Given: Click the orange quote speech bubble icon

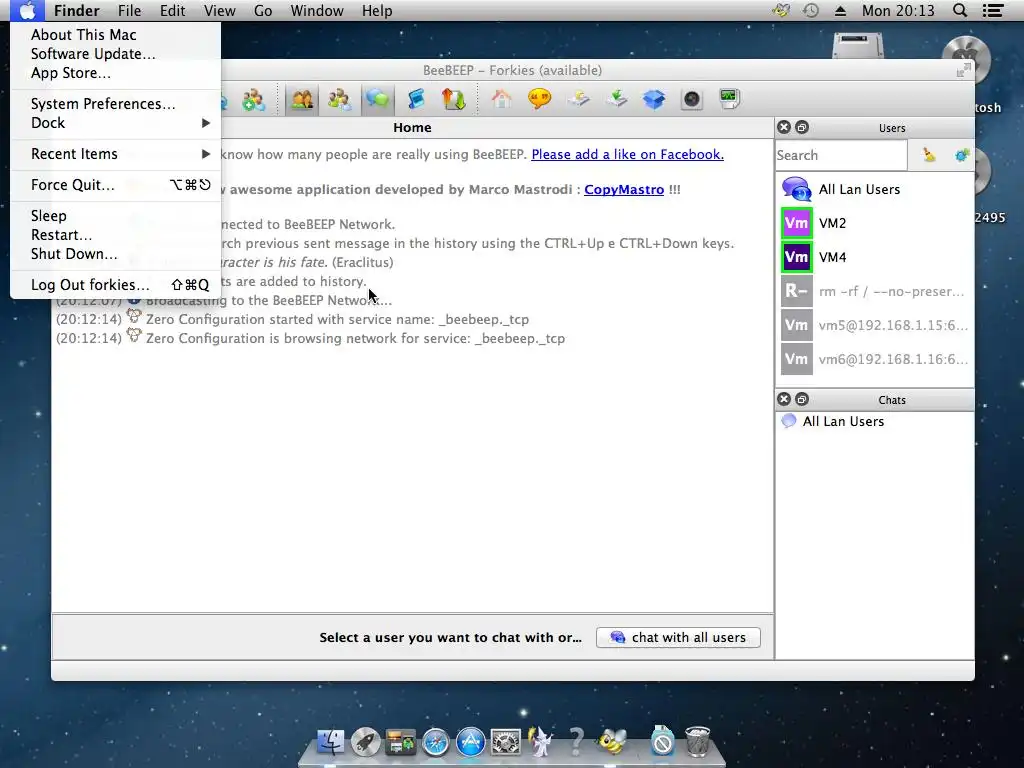Looking at the screenshot, I should click(539, 100).
